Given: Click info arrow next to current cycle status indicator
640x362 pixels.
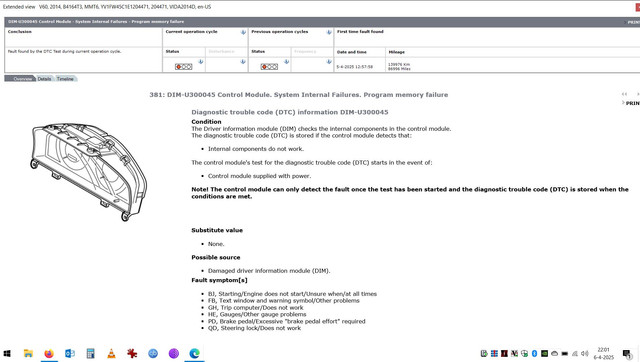Looking at the screenshot, I should pos(201,62).
